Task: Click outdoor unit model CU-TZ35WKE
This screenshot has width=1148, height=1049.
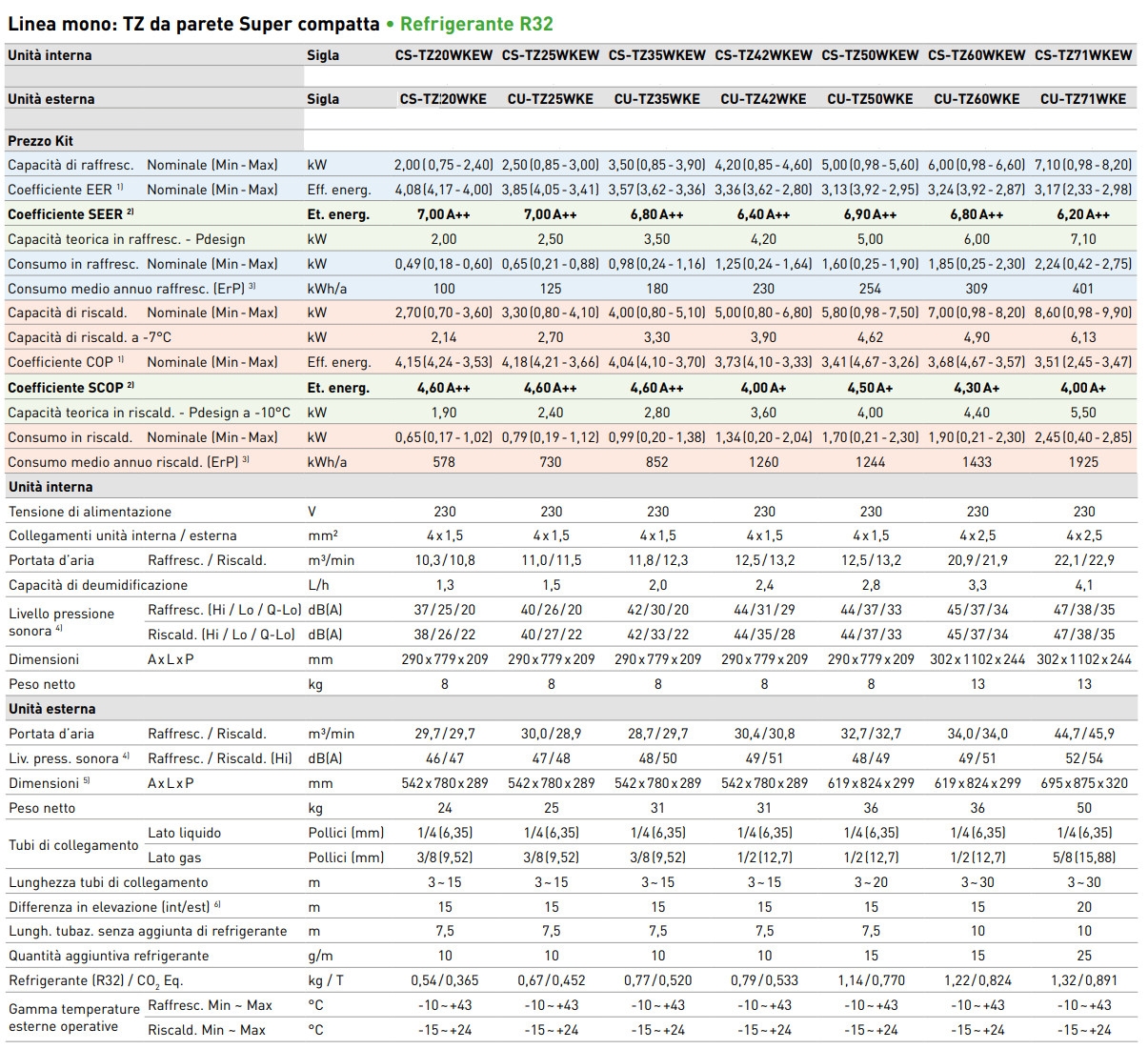Action: 657,99
